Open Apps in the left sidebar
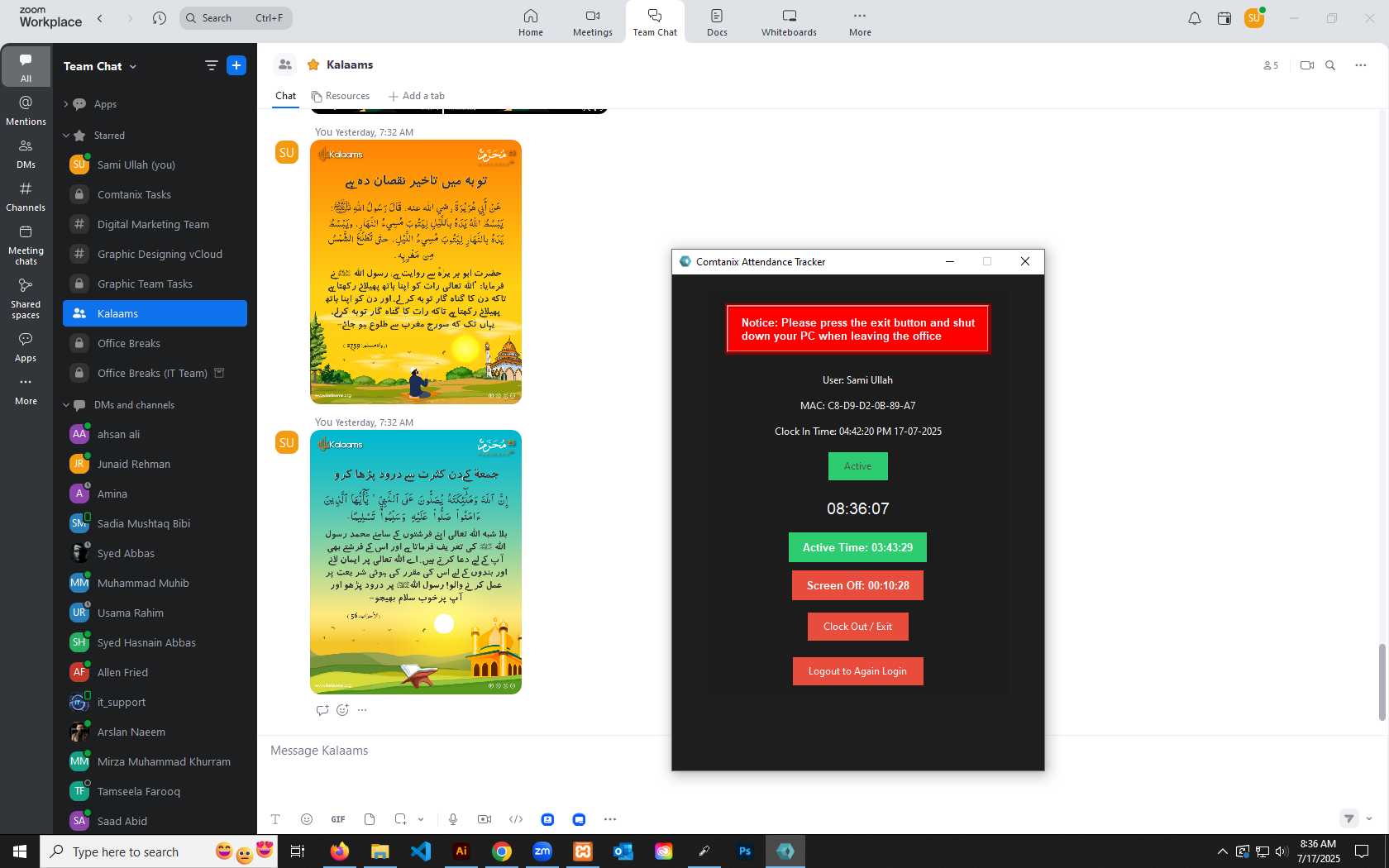 point(26,347)
